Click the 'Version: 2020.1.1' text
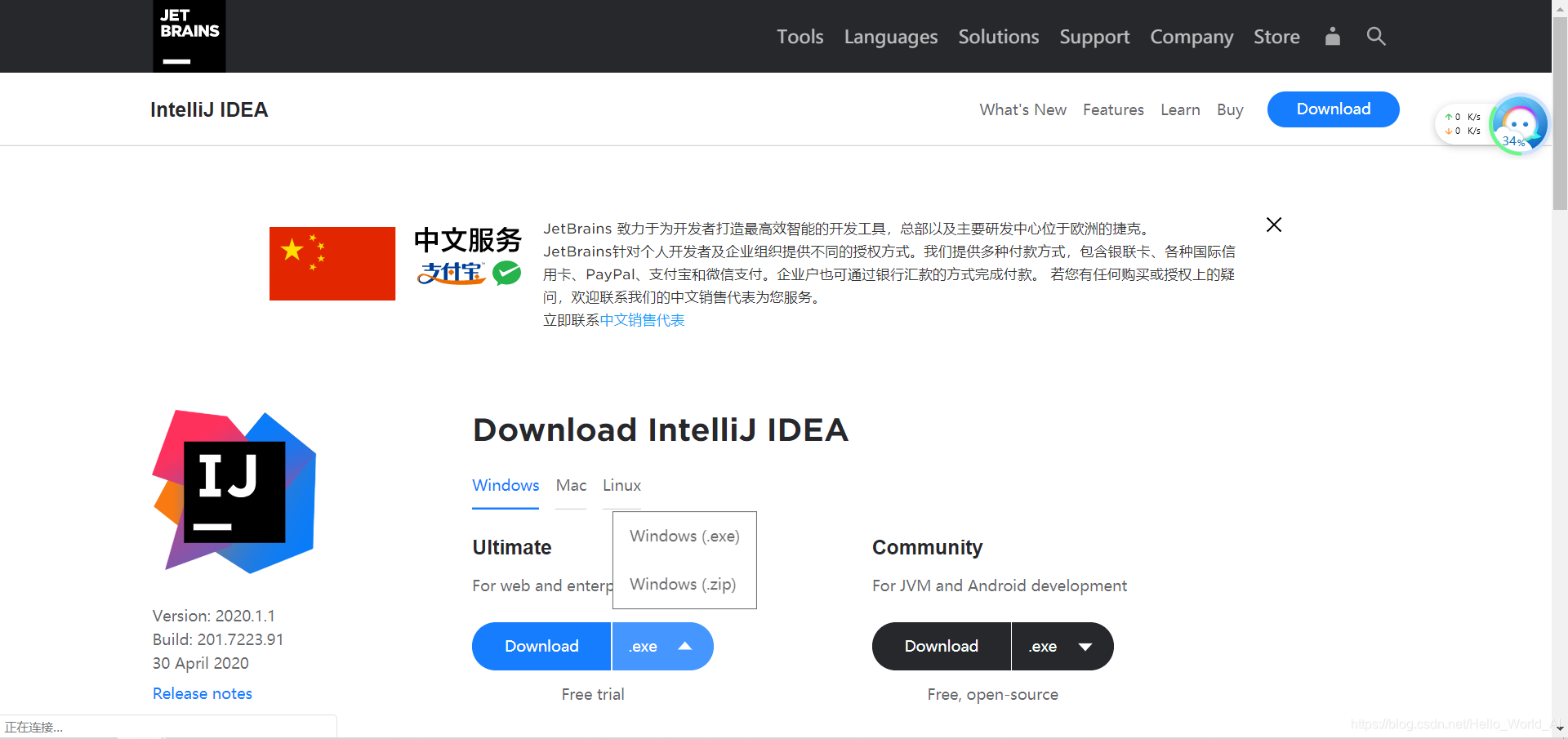Screen dimensions: 1568x739 [x=214, y=616]
